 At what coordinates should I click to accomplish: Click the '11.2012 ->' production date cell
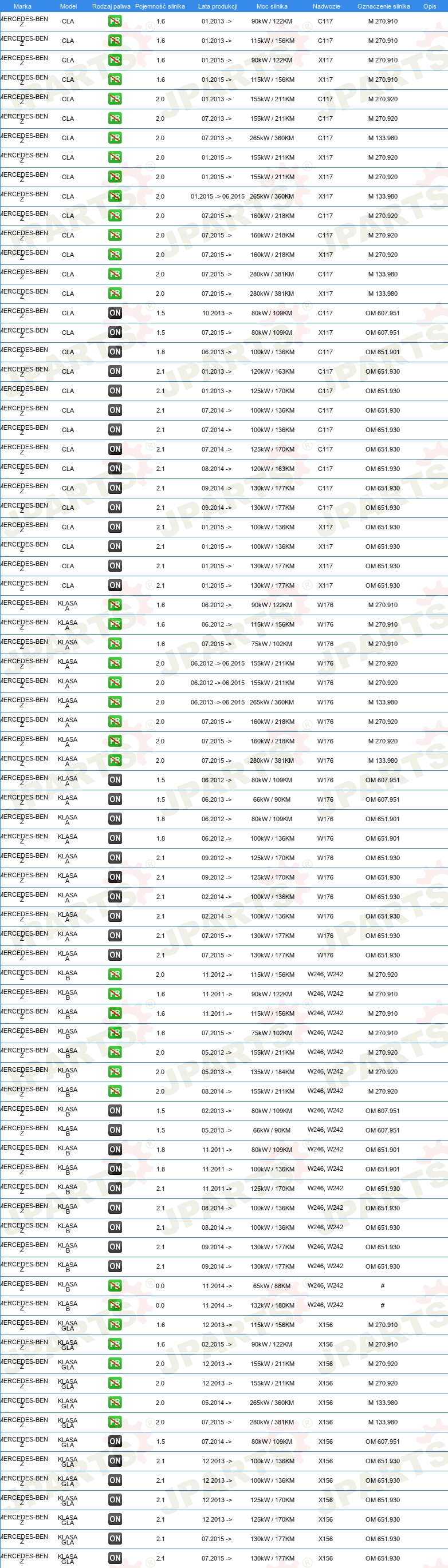point(217,975)
